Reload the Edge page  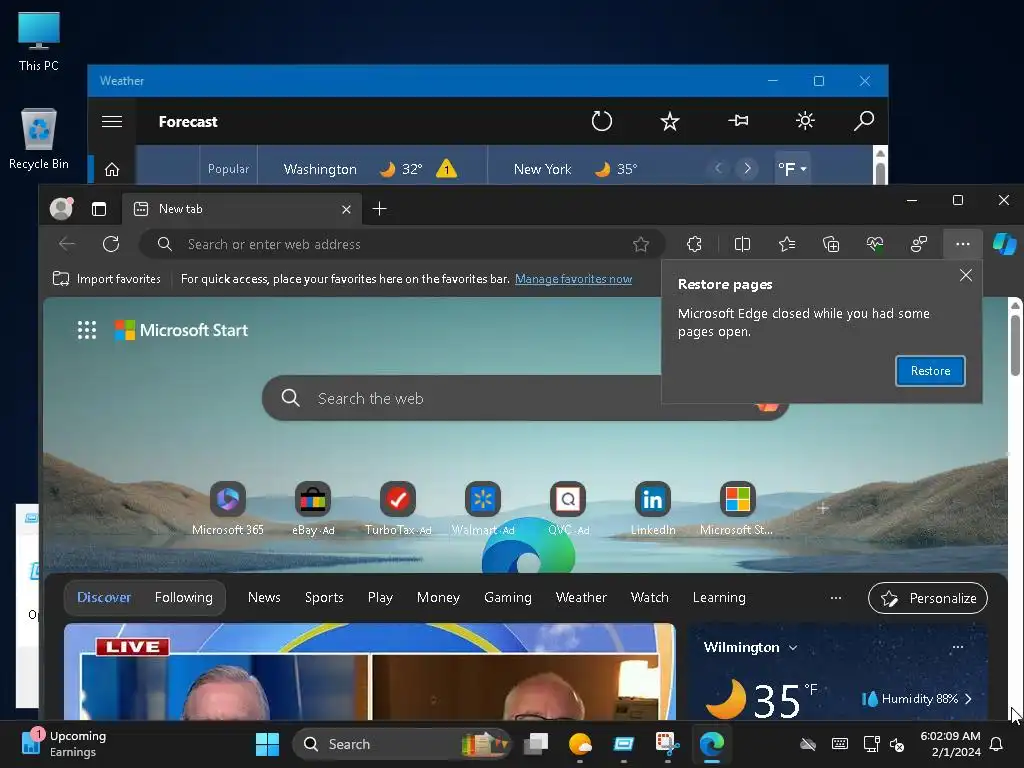click(111, 244)
